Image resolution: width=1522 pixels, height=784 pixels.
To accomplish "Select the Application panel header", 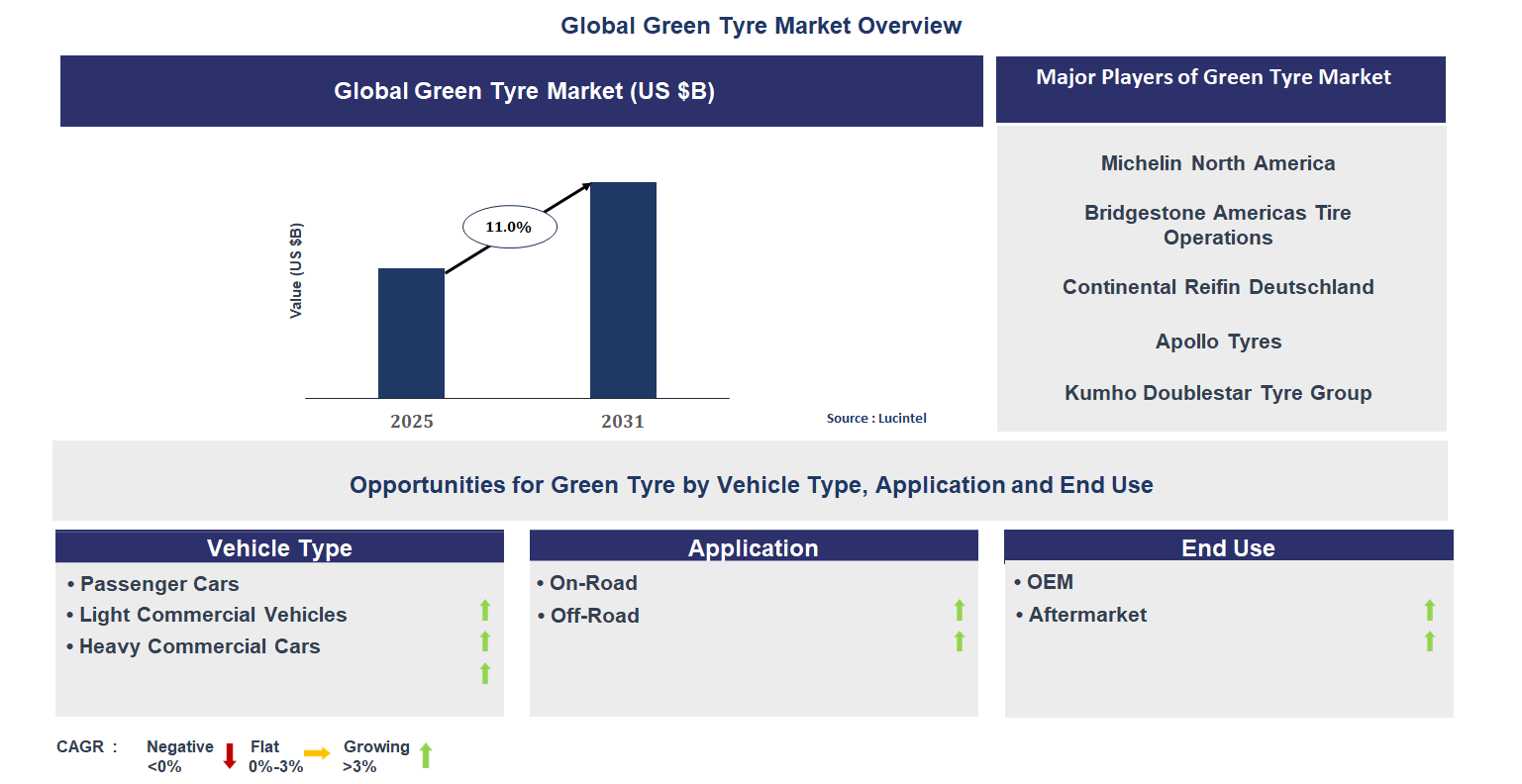I will pyautogui.click(x=755, y=546).
